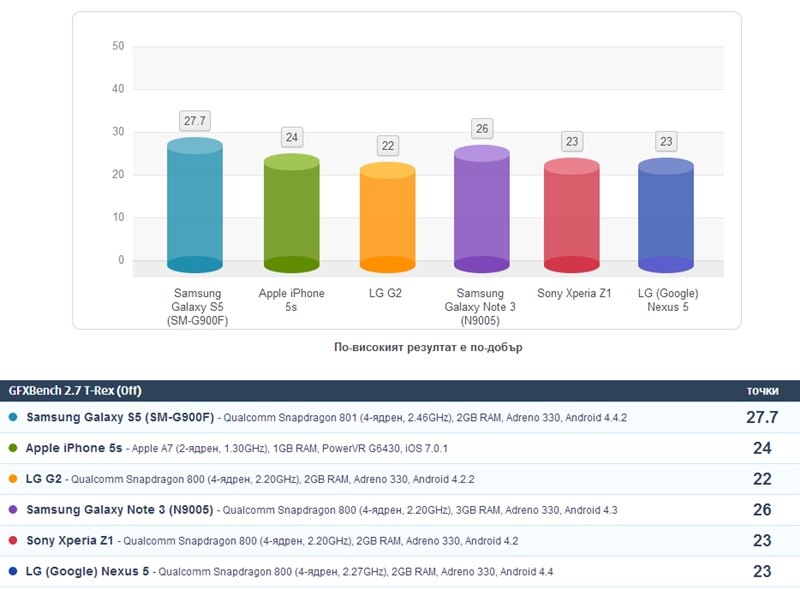
Task: Click the 20 tick on the y-axis
Action: (x=118, y=175)
